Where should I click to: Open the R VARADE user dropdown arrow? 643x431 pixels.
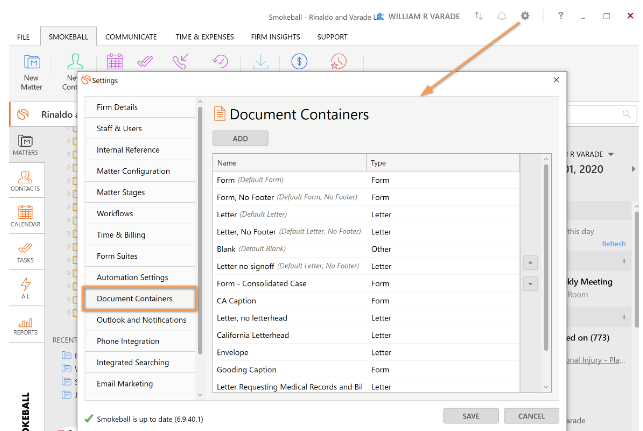(x=611, y=154)
